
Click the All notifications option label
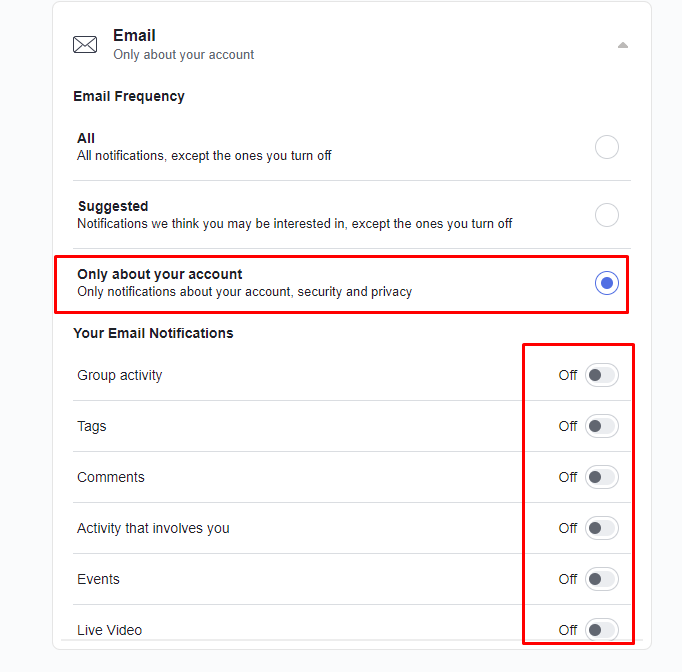[x=86, y=138]
